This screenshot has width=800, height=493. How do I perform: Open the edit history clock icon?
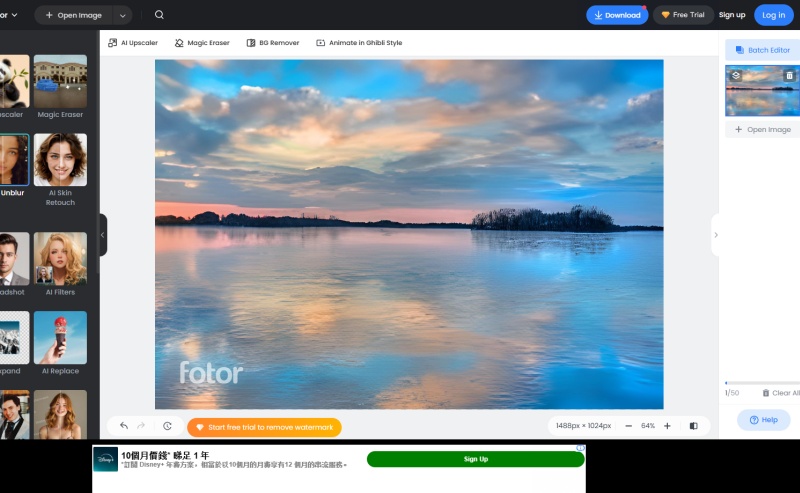[167, 426]
